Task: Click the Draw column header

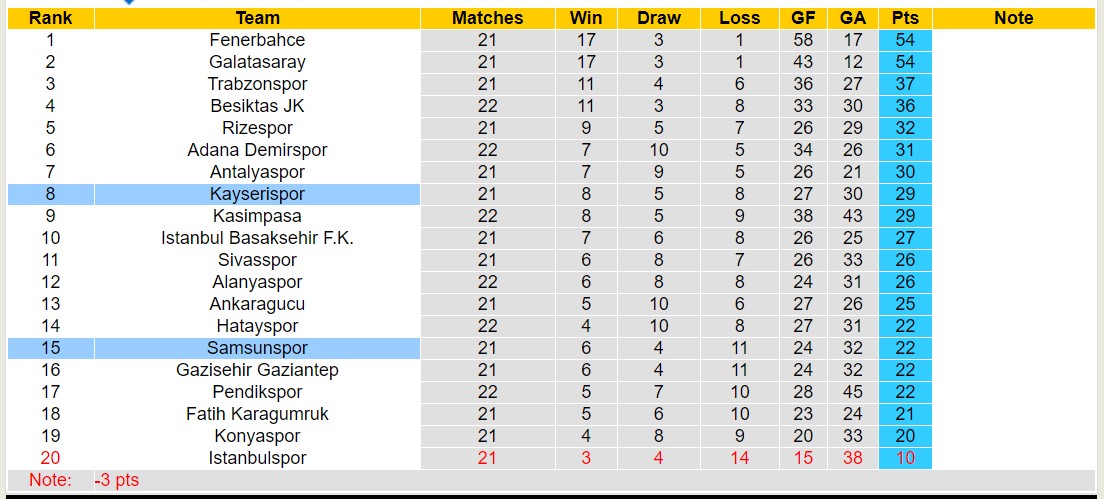Action: (659, 18)
